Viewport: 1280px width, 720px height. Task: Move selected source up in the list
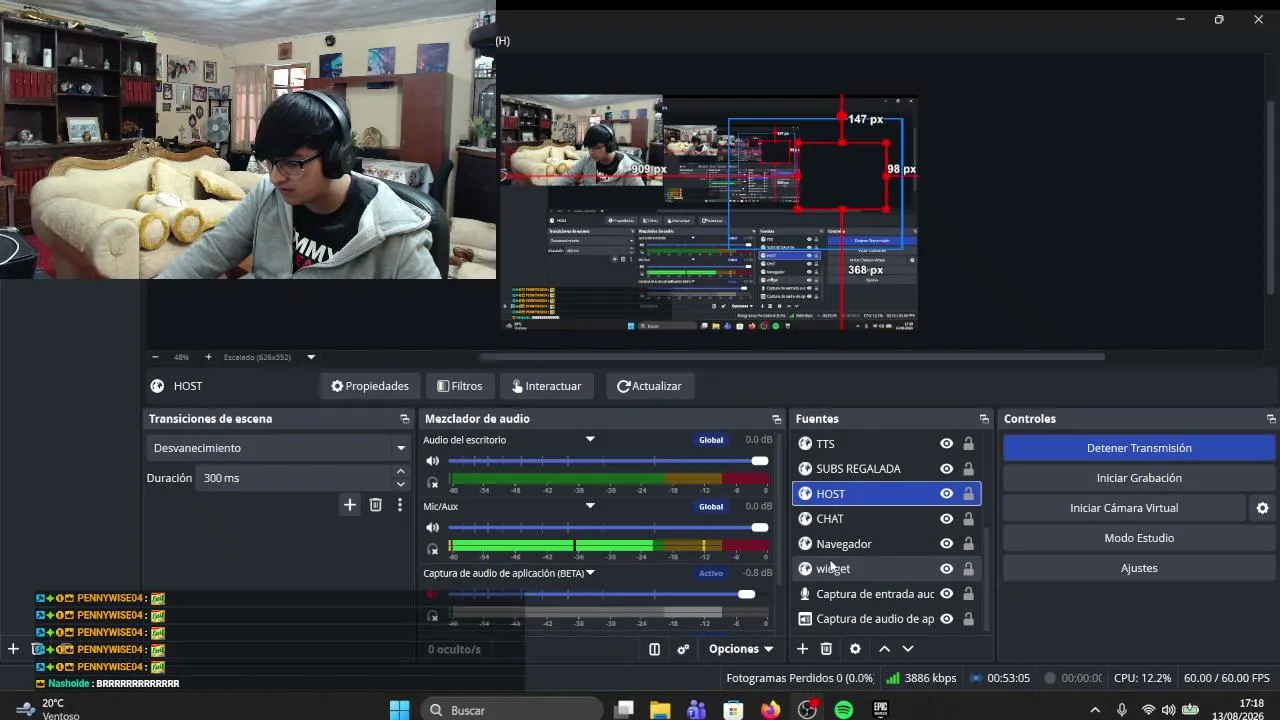pyautogui.click(x=884, y=649)
